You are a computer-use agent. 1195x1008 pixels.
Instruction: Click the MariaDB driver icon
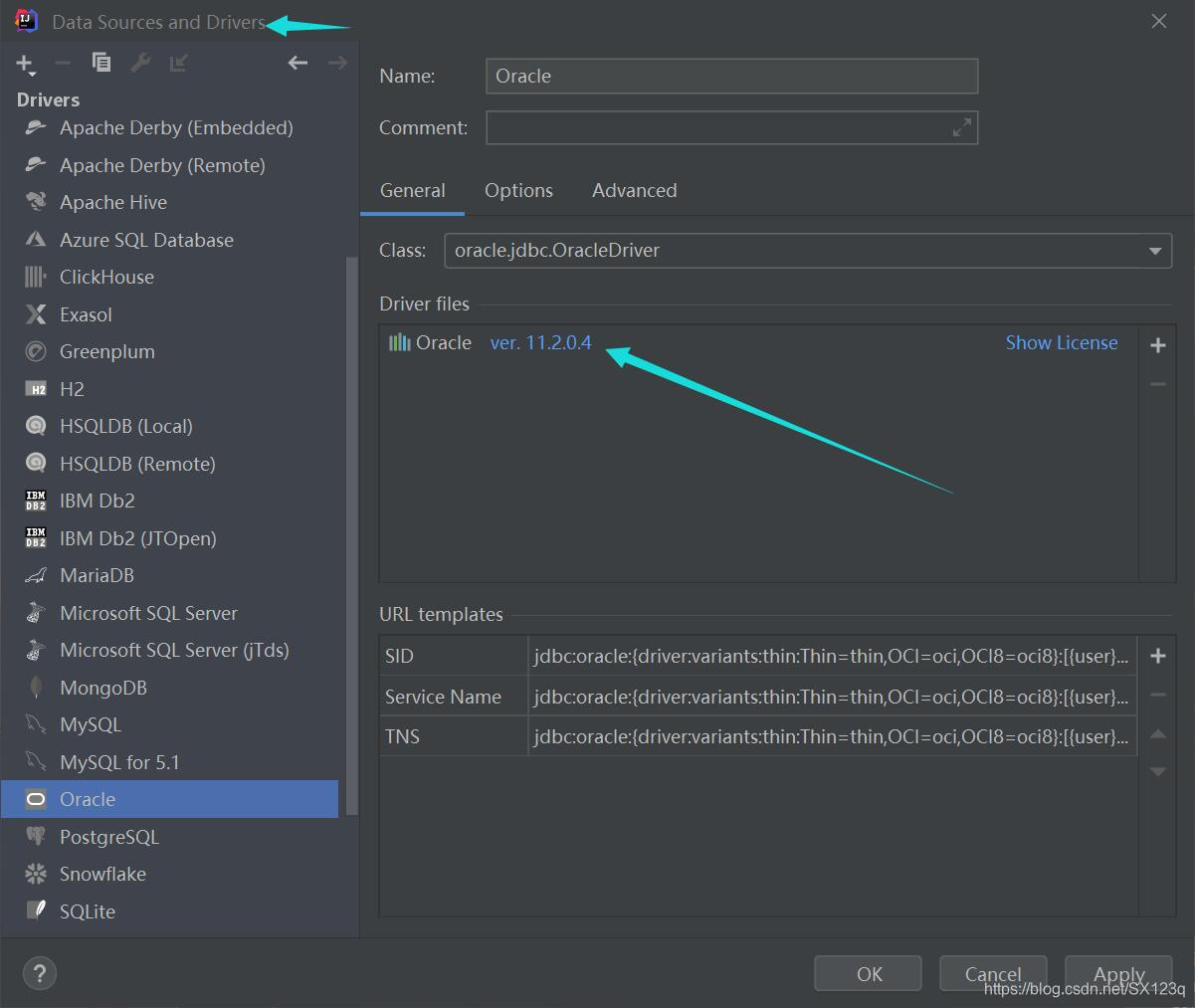point(36,575)
